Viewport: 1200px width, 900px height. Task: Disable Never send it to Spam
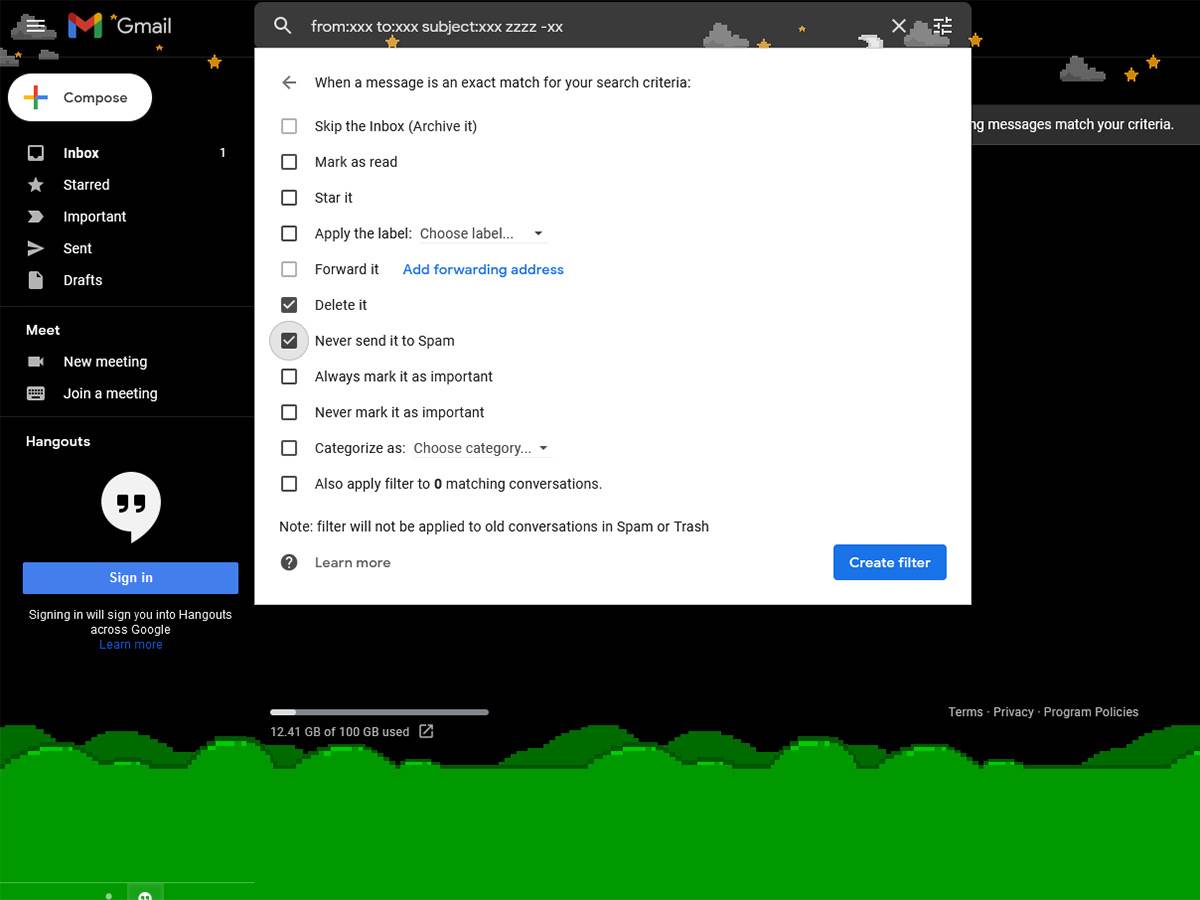[289, 340]
